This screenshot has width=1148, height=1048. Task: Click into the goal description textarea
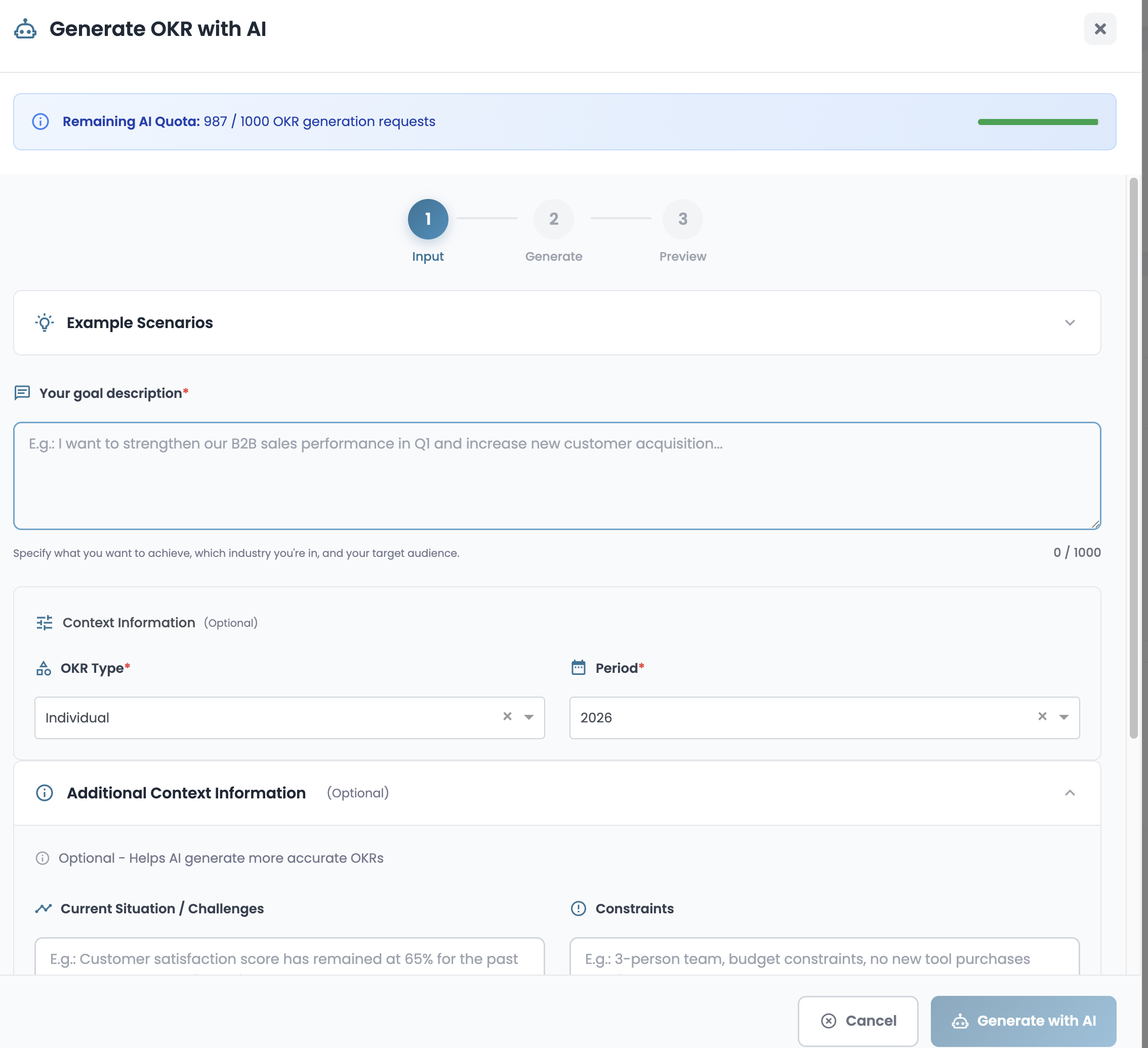point(556,475)
